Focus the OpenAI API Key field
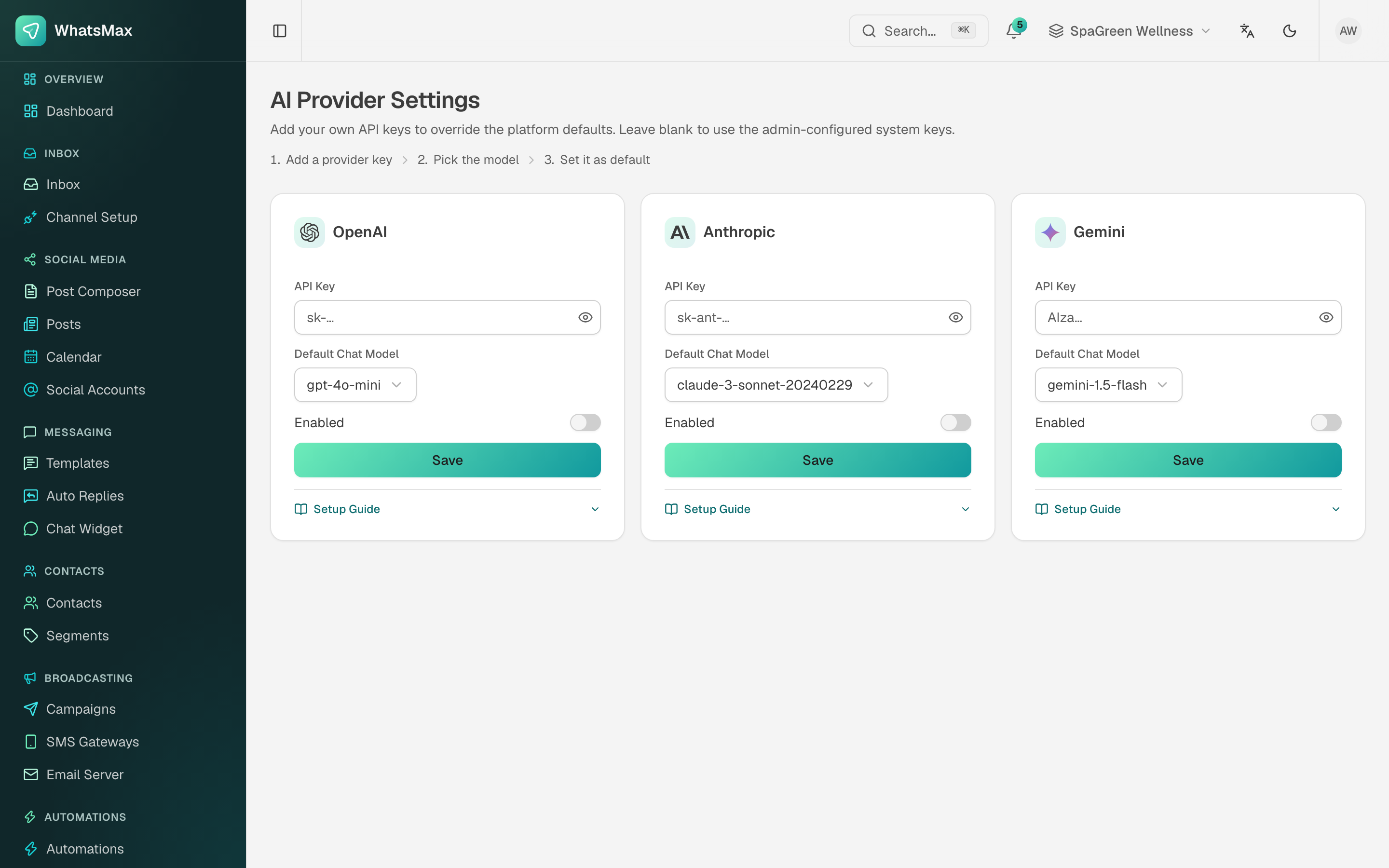The height and width of the screenshot is (868, 1389). [x=447, y=317]
